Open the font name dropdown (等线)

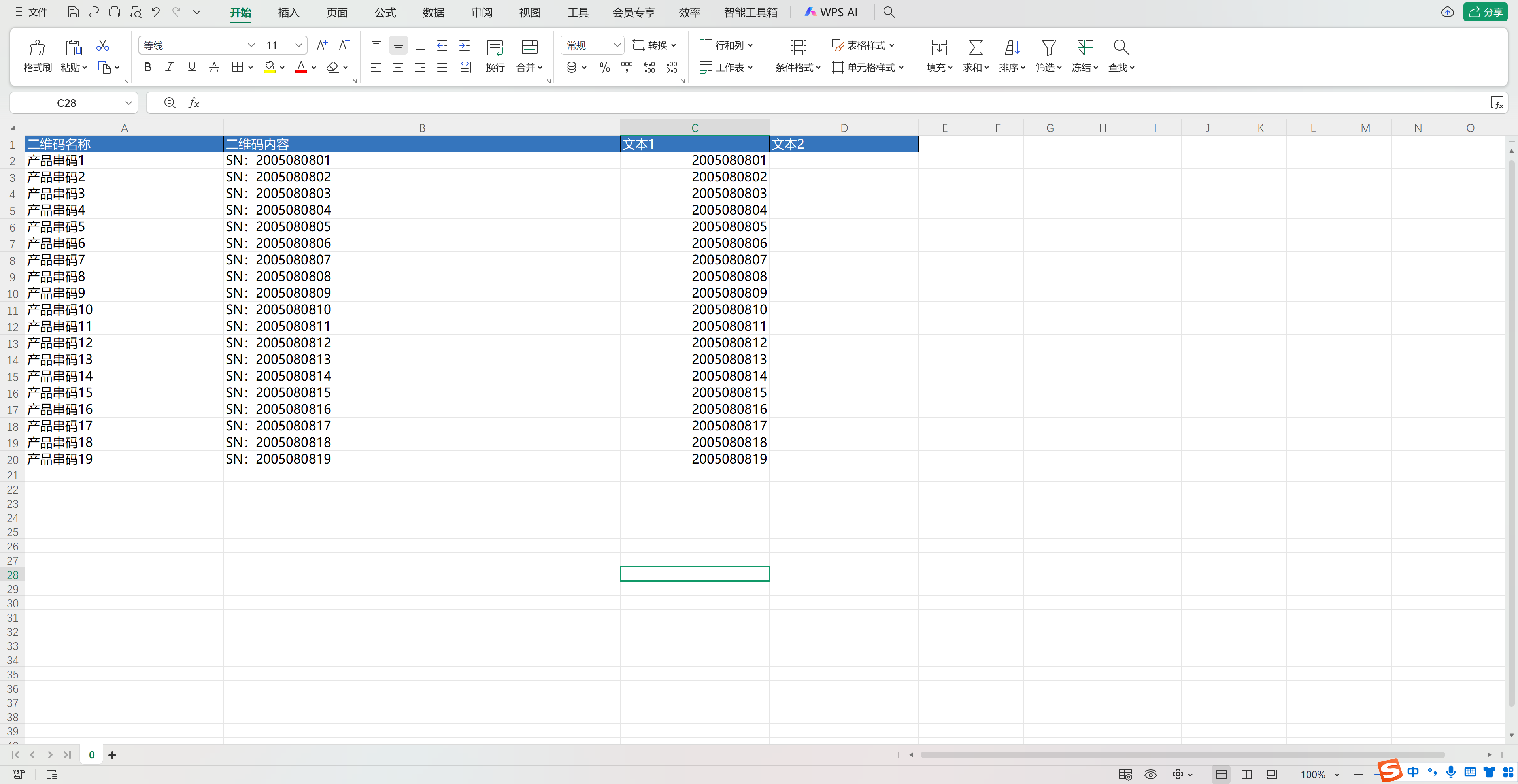[251, 45]
